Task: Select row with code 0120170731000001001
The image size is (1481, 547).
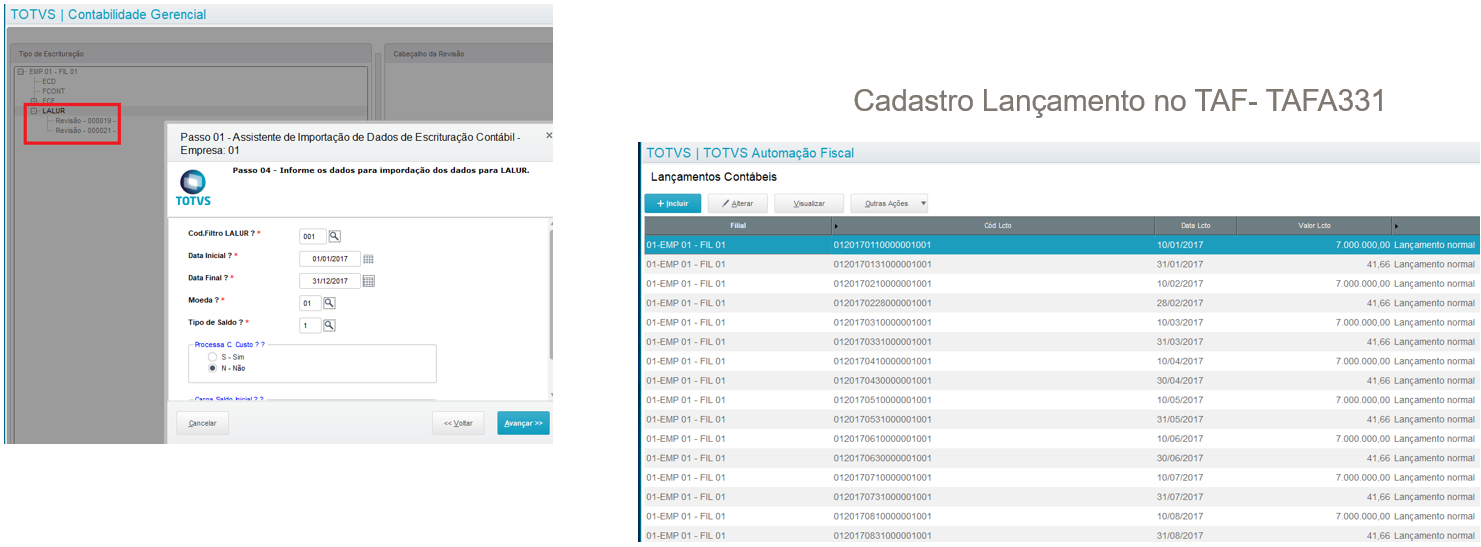Action: point(1060,497)
